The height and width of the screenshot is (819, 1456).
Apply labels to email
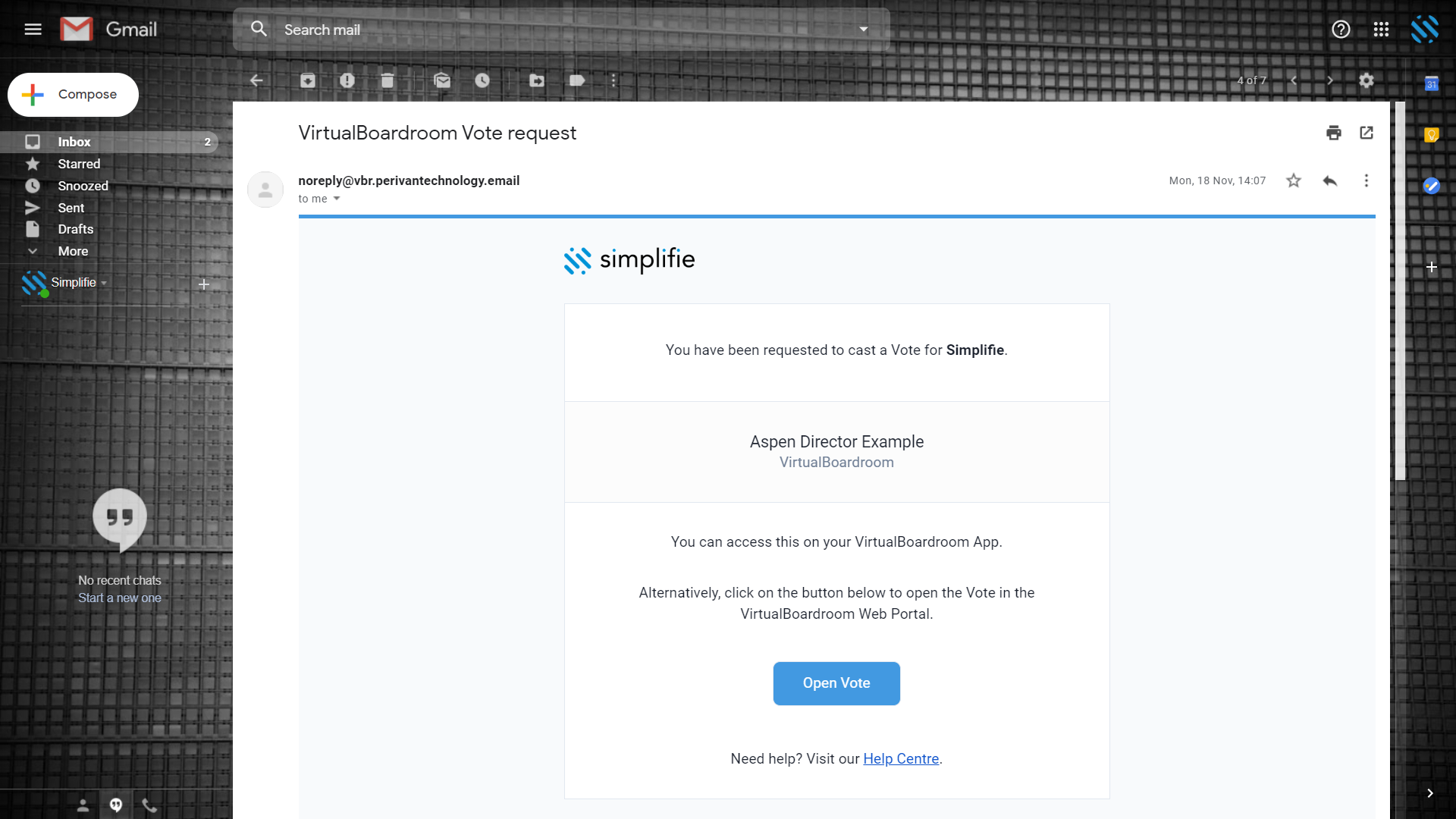[577, 80]
